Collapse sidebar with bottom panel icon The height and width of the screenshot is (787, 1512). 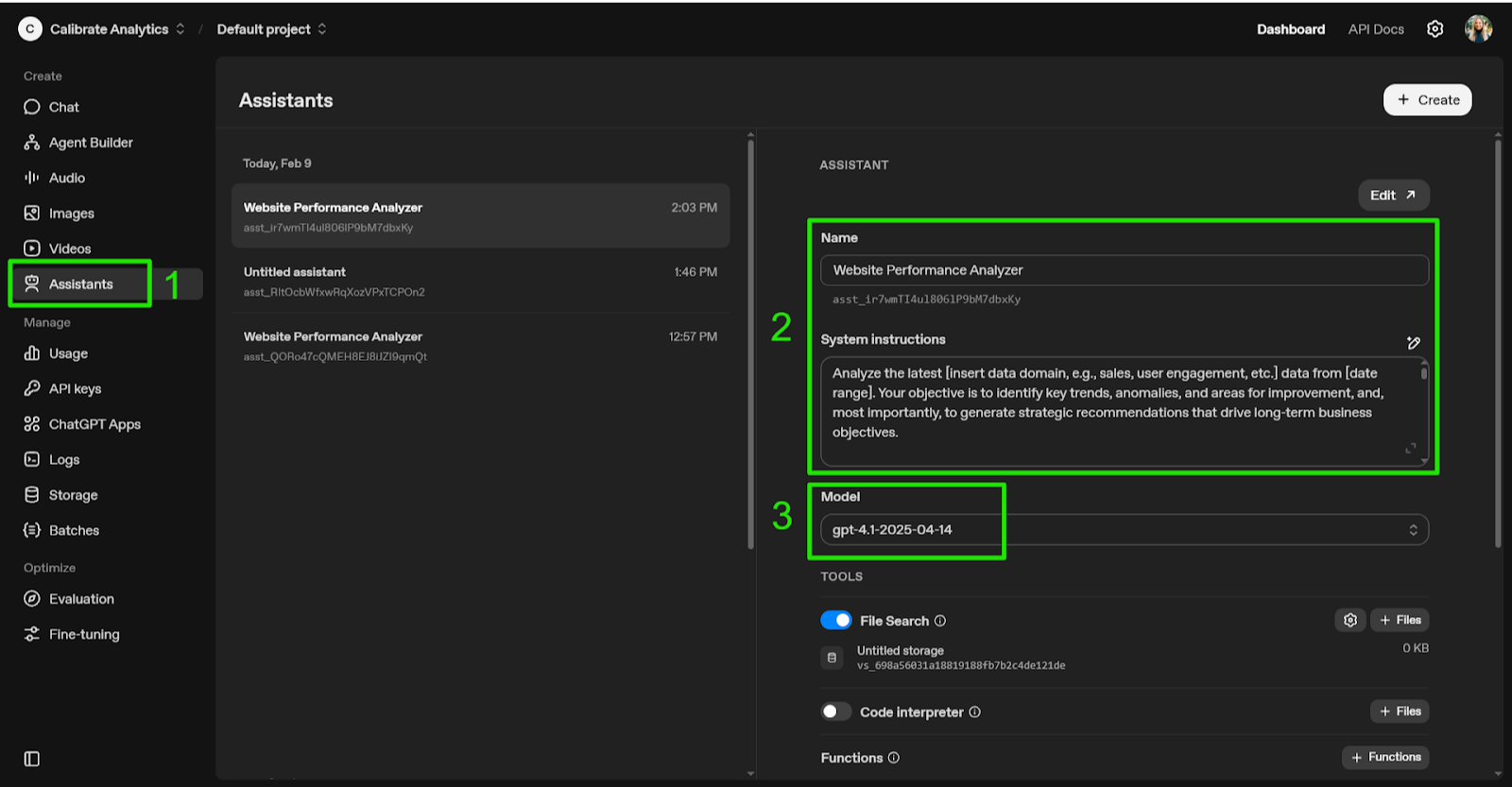[x=32, y=759]
